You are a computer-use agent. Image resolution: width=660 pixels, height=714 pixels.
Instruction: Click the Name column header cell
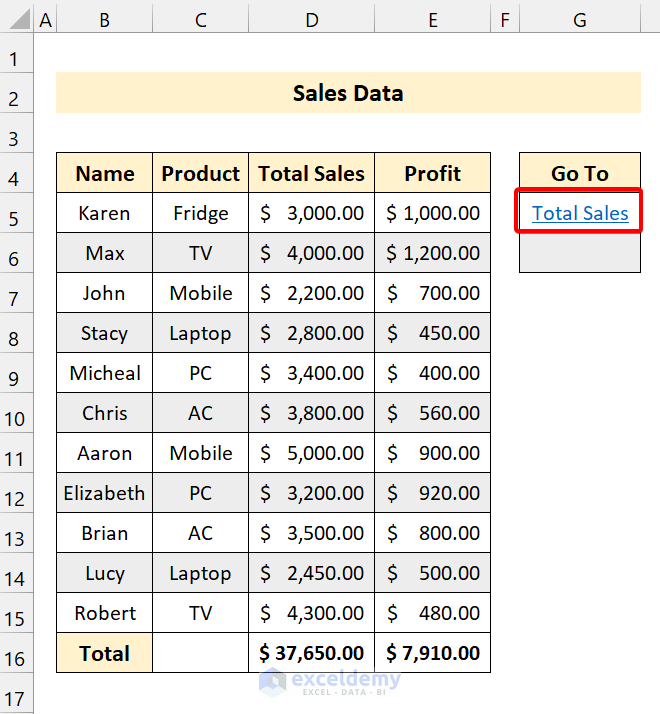[x=104, y=173]
